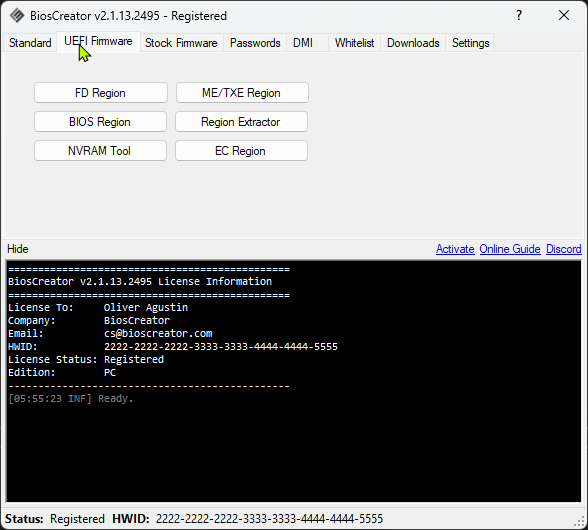Image resolution: width=588 pixels, height=530 pixels.
Task: Click the BiosCreator logo icon in title bar
Action: [x=17, y=16]
